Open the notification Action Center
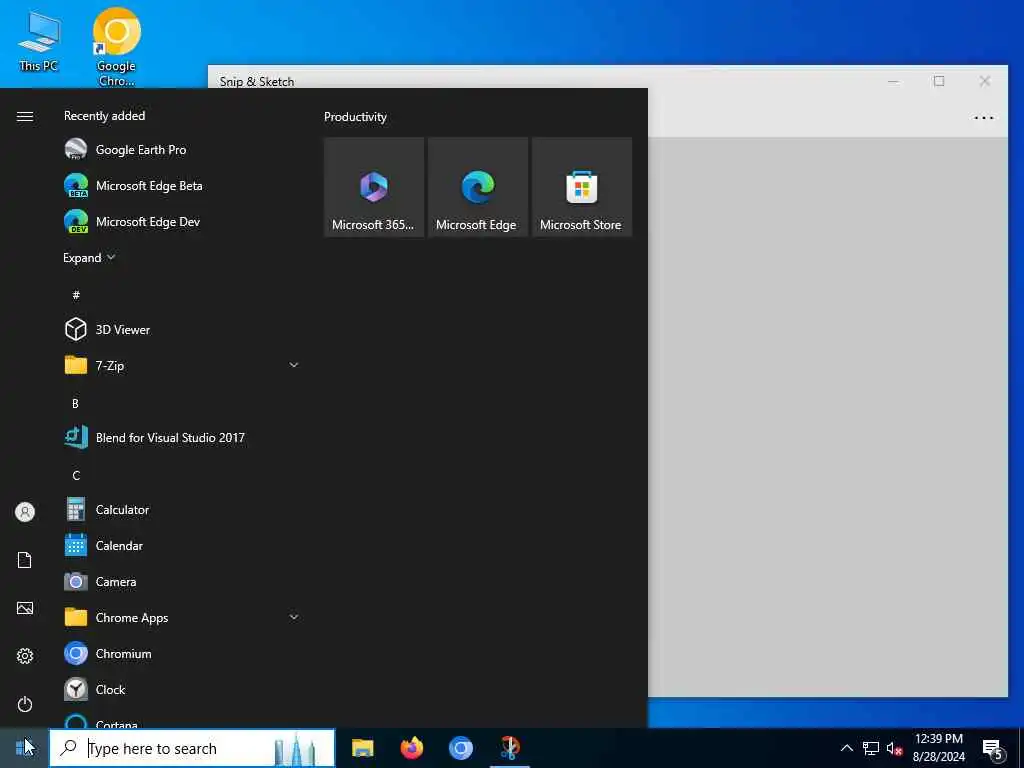Screen dimensions: 1024x768 click(x=993, y=748)
